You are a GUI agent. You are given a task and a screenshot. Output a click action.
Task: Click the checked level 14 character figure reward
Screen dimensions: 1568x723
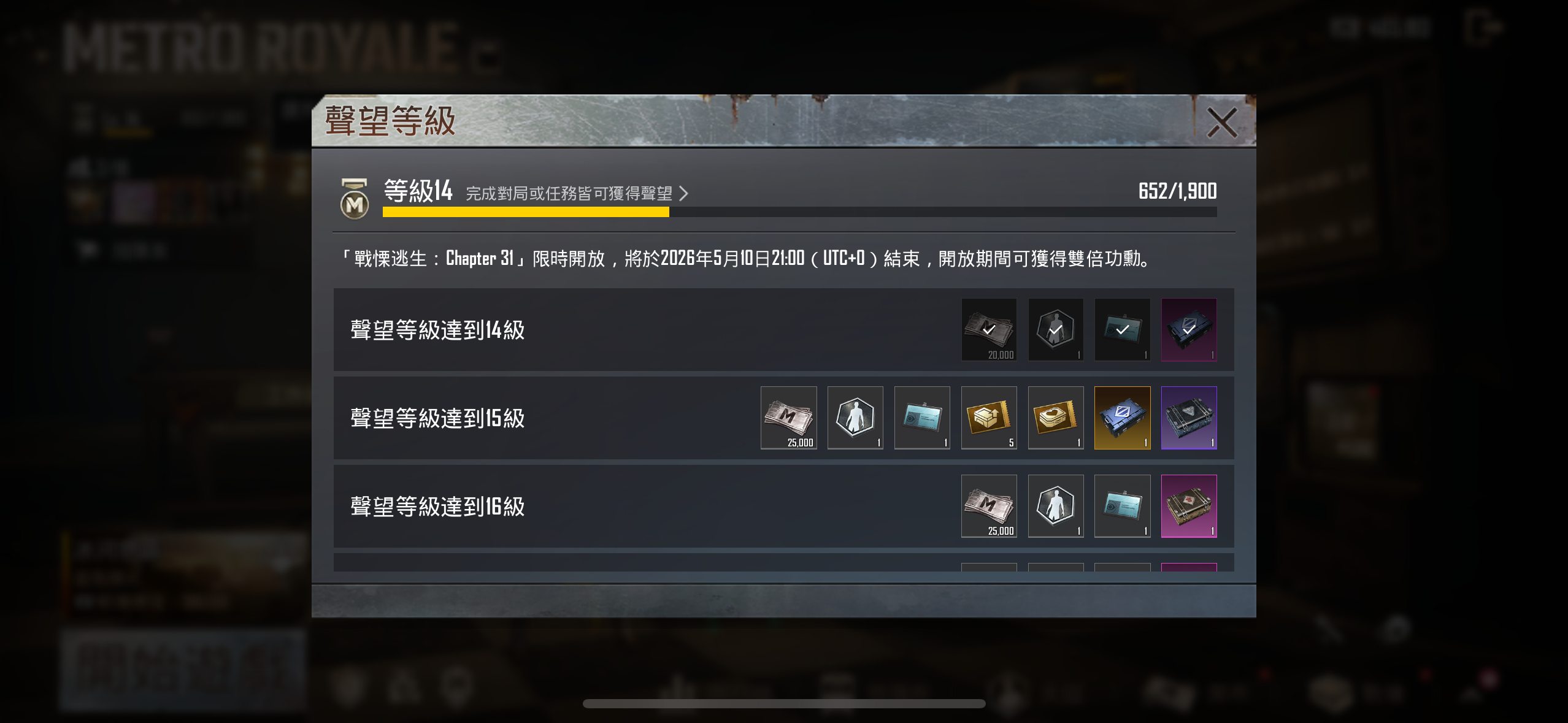pos(1056,329)
